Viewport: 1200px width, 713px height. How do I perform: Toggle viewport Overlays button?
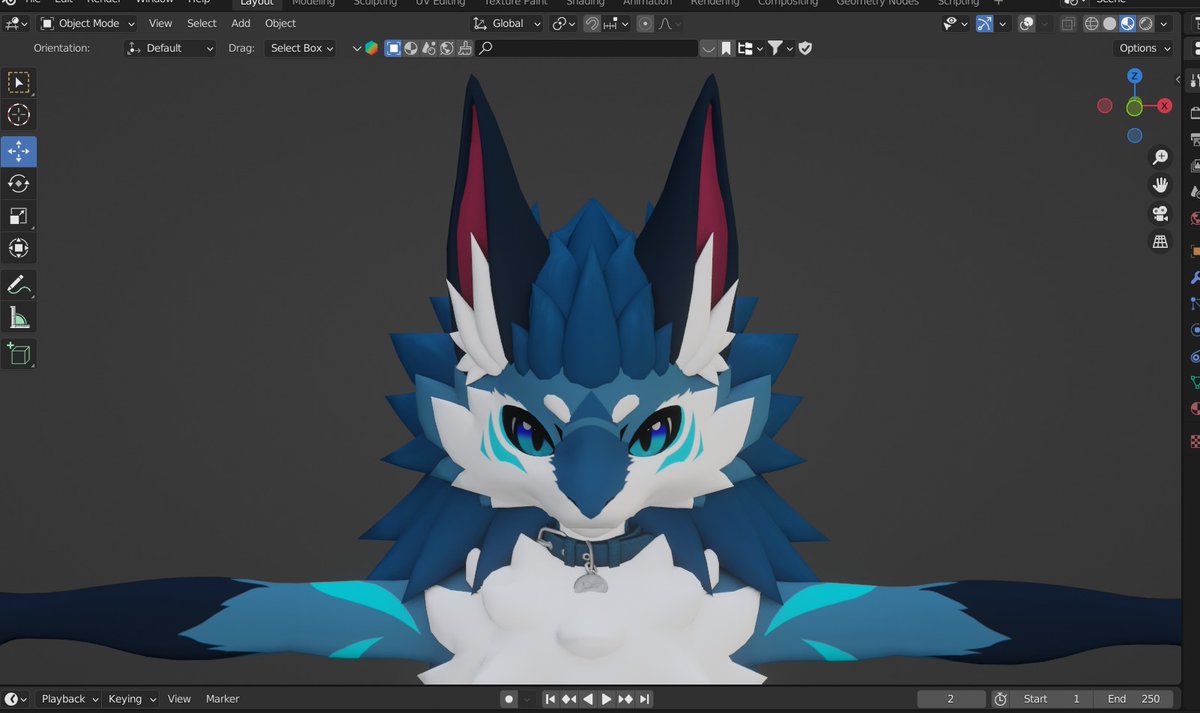[1027, 23]
